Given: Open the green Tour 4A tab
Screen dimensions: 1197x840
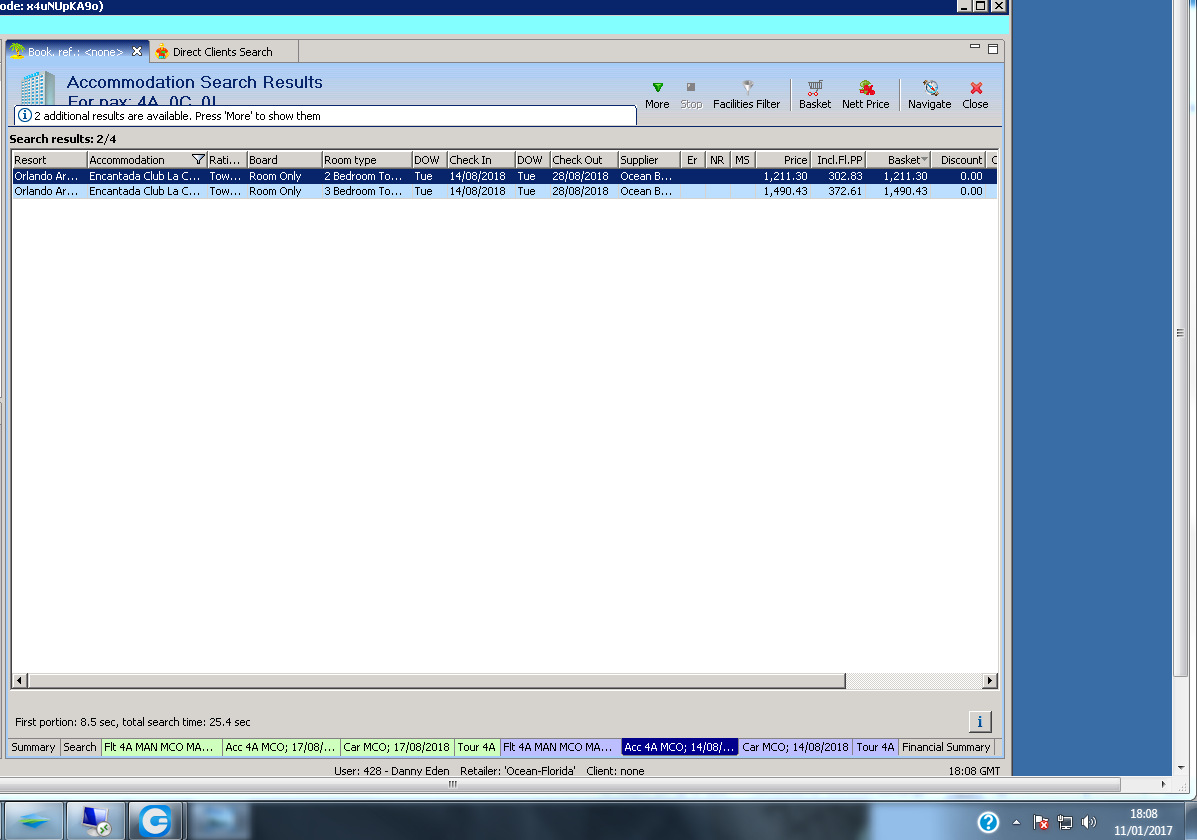Looking at the screenshot, I should (476, 747).
